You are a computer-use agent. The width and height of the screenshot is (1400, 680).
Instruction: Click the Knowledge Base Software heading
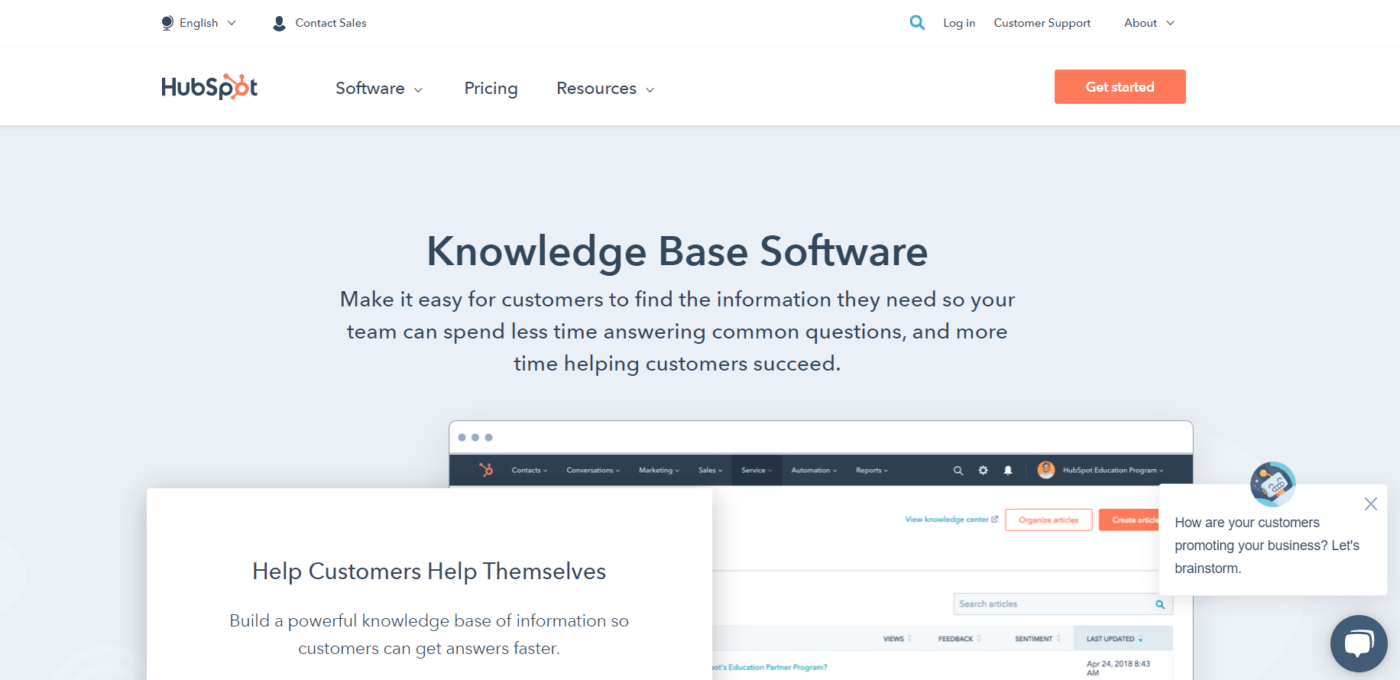coord(677,251)
